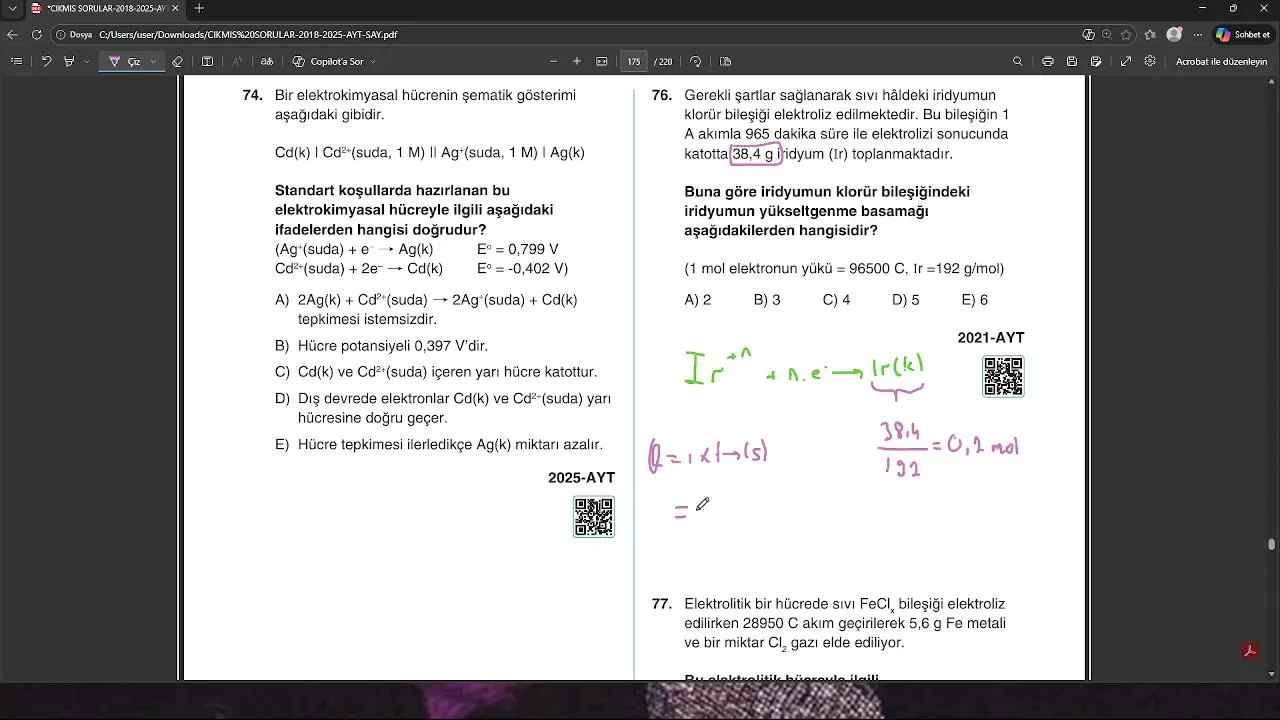1280x720 pixels.
Task: Toggle fit to width view
Action: pos(602,61)
